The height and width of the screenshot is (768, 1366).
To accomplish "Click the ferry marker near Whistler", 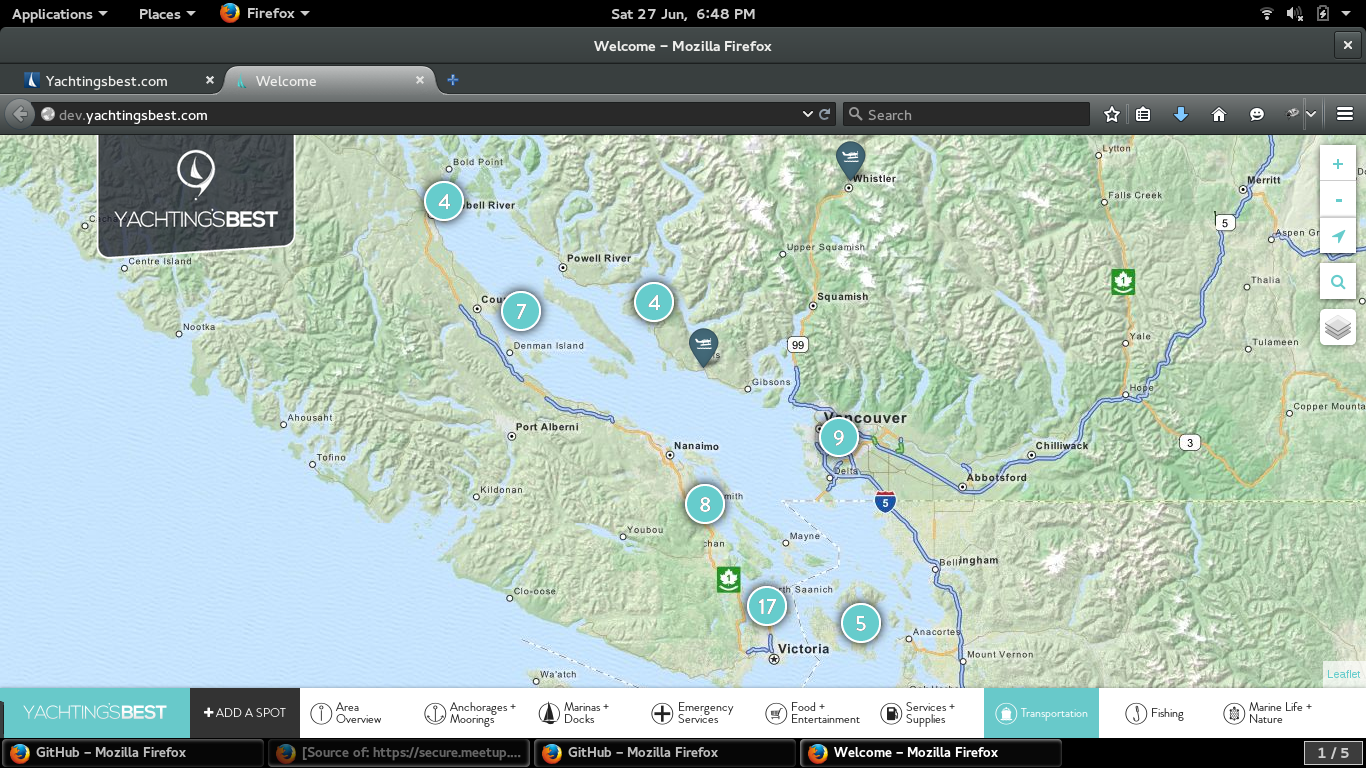I will click(850, 158).
